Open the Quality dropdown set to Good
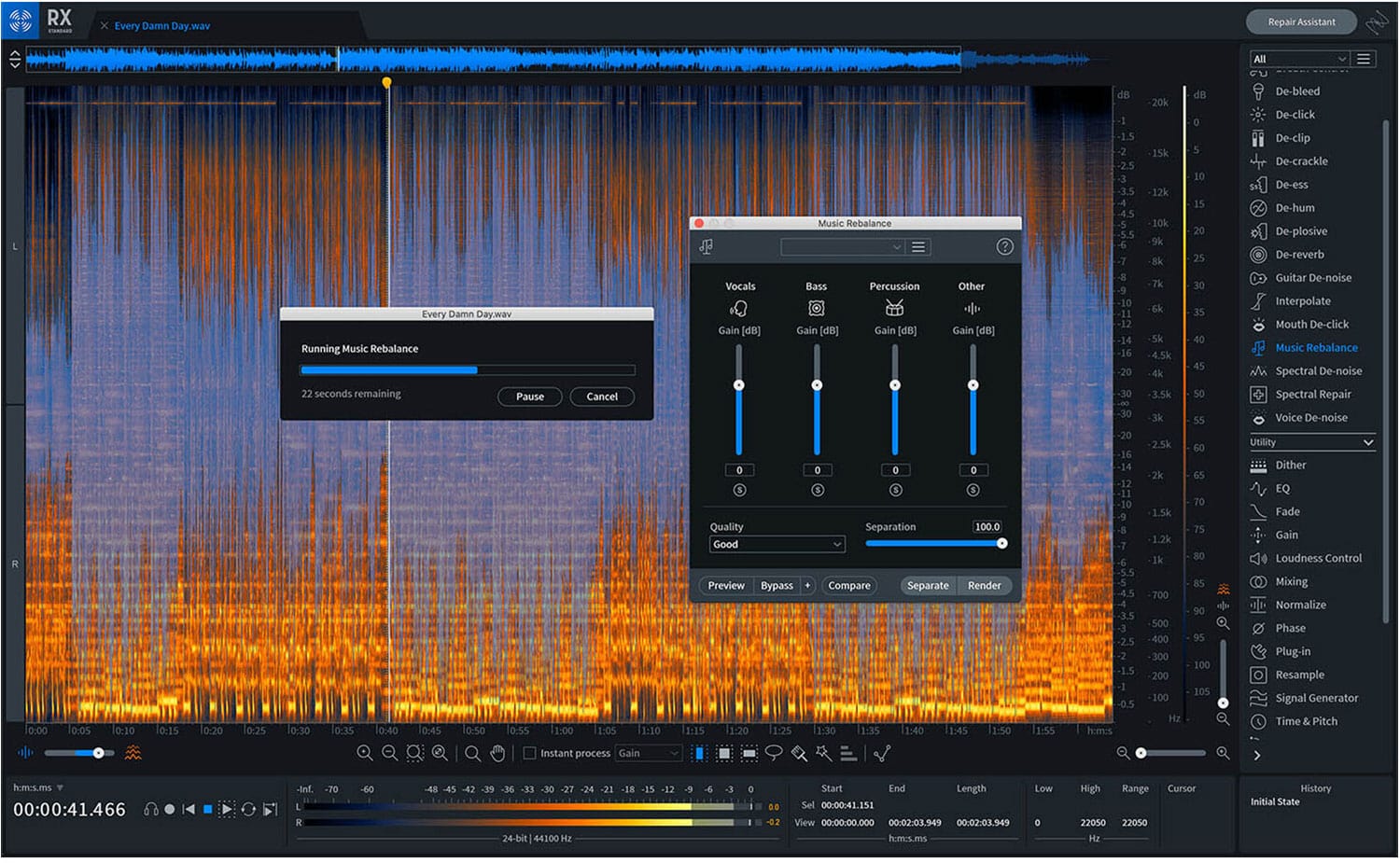 pos(777,545)
